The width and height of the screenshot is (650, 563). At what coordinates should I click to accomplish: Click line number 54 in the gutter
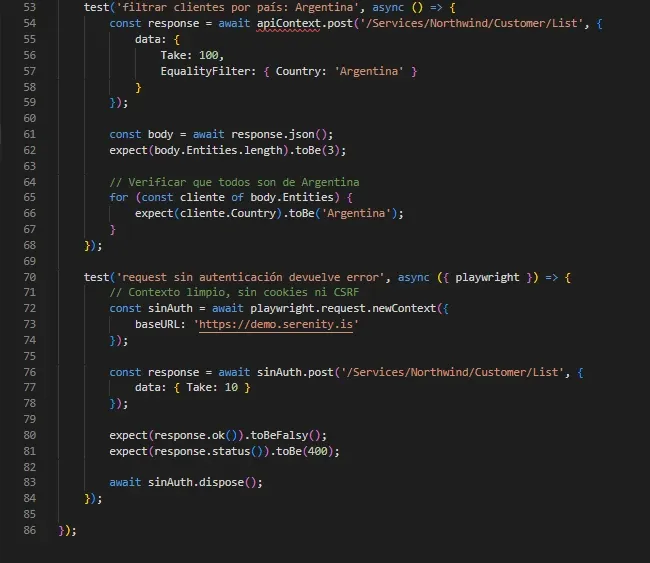coord(29,23)
